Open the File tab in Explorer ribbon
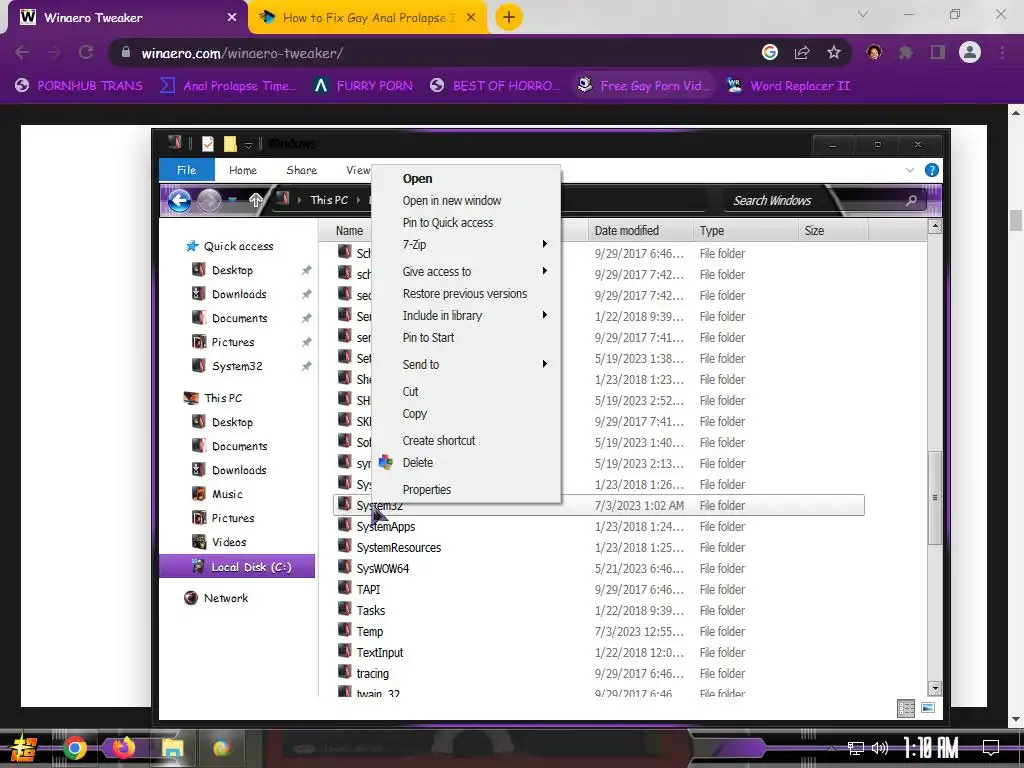Image resolution: width=1024 pixels, height=768 pixels. (x=187, y=170)
